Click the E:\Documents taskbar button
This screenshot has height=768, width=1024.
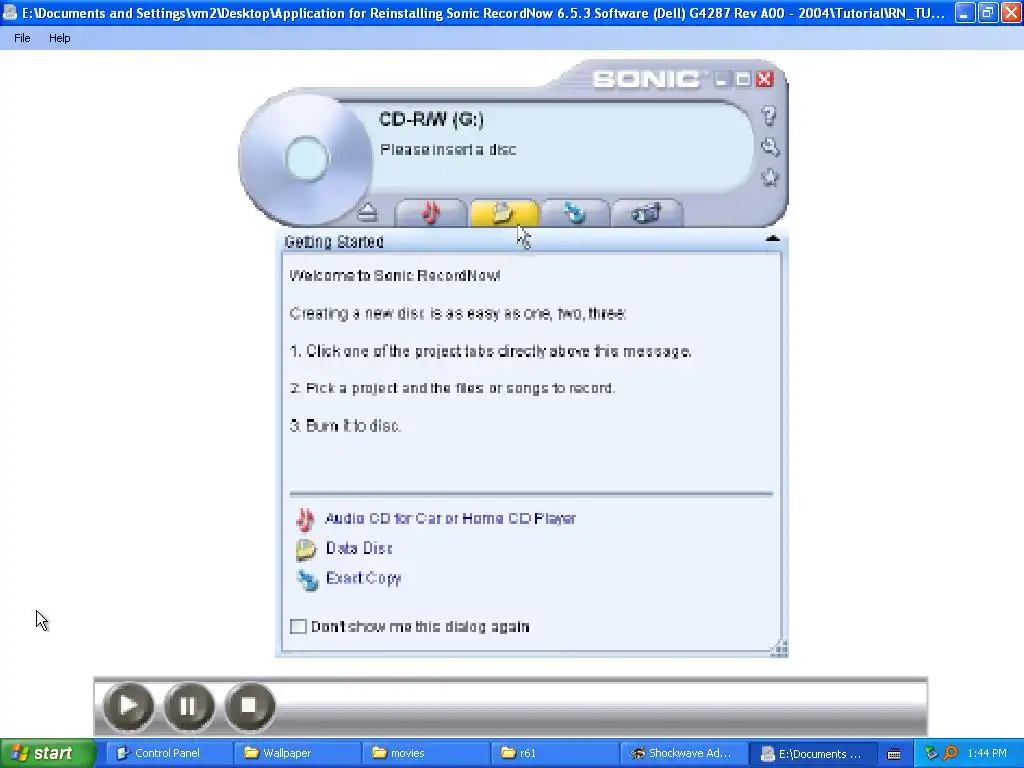(x=811, y=753)
